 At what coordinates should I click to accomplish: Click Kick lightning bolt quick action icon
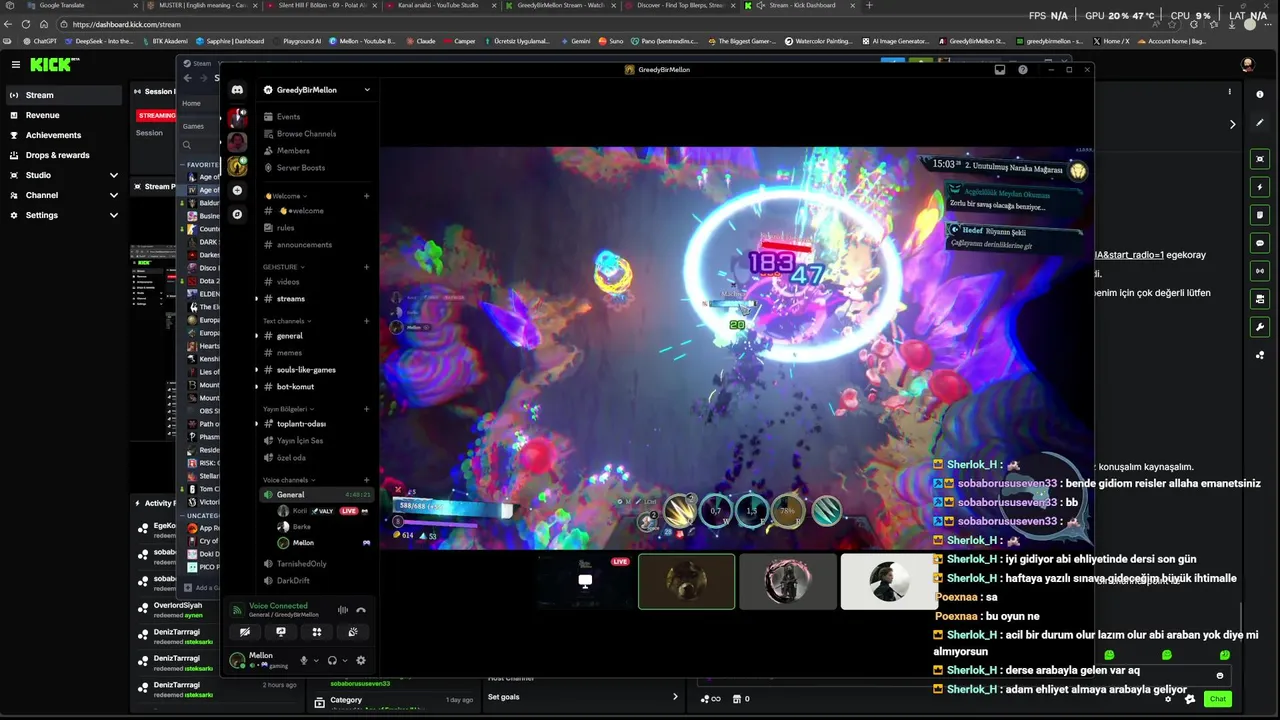pyautogui.click(x=1260, y=187)
